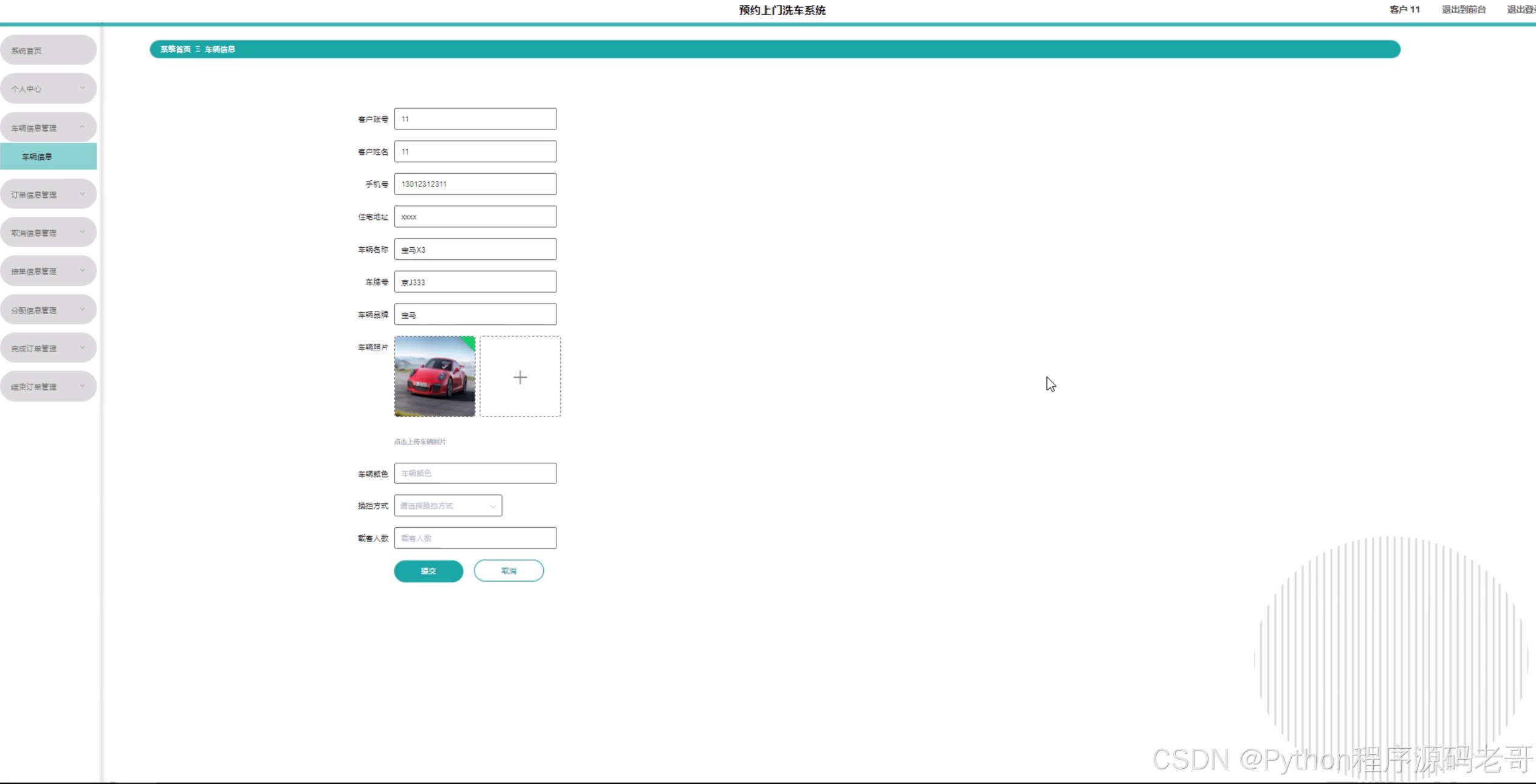Click 系统首页 in the breadcrumb bar
The height and width of the screenshot is (784, 1536).
click(x=175, y=49)
